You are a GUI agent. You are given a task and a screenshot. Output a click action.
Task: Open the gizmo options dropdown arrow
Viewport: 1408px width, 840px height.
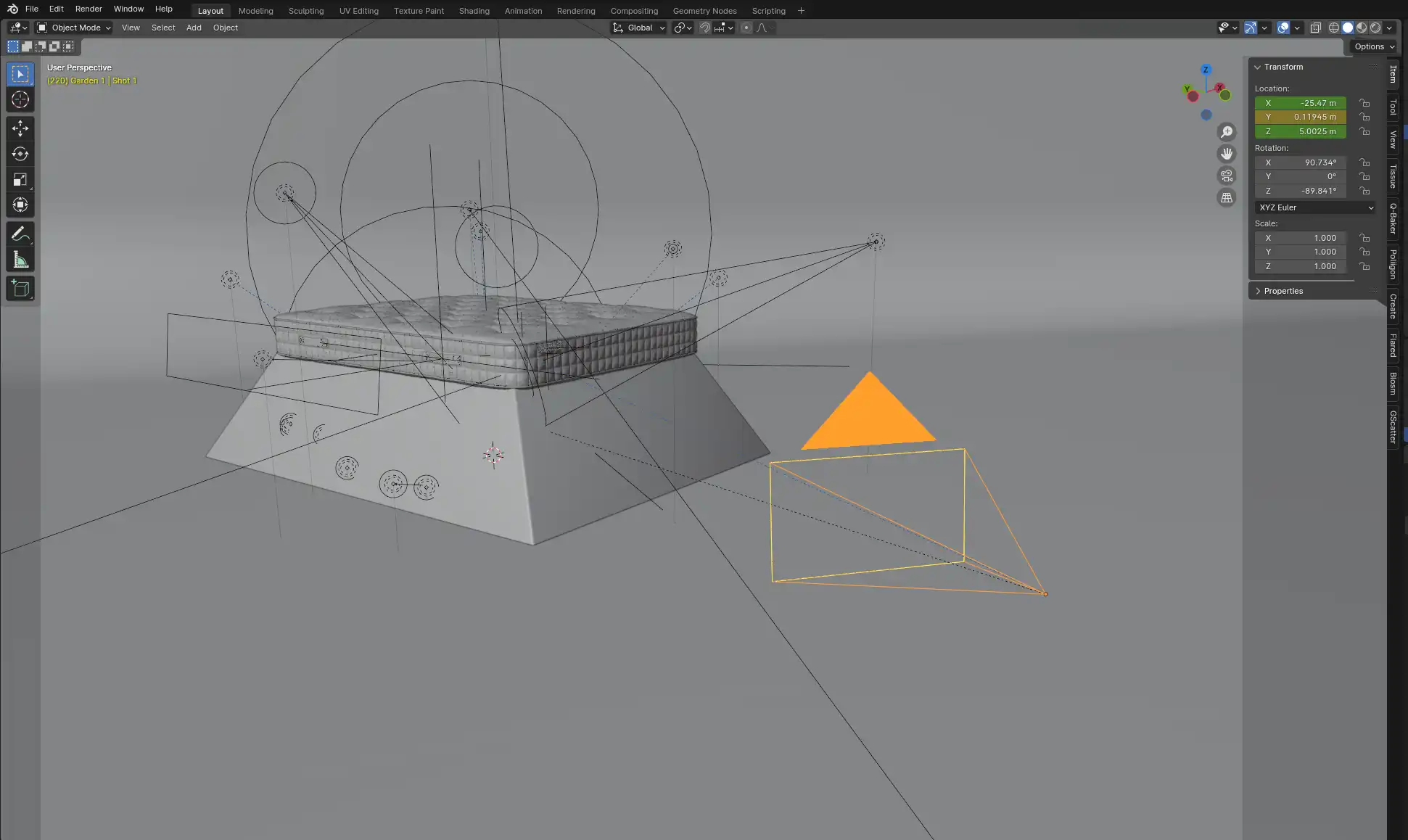tap(1264, 28)
